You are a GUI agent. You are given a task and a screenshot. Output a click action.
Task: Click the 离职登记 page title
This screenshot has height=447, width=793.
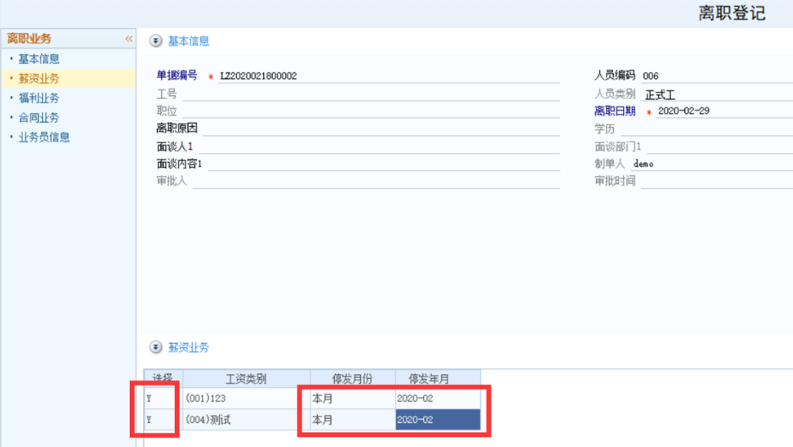(732, 13)
